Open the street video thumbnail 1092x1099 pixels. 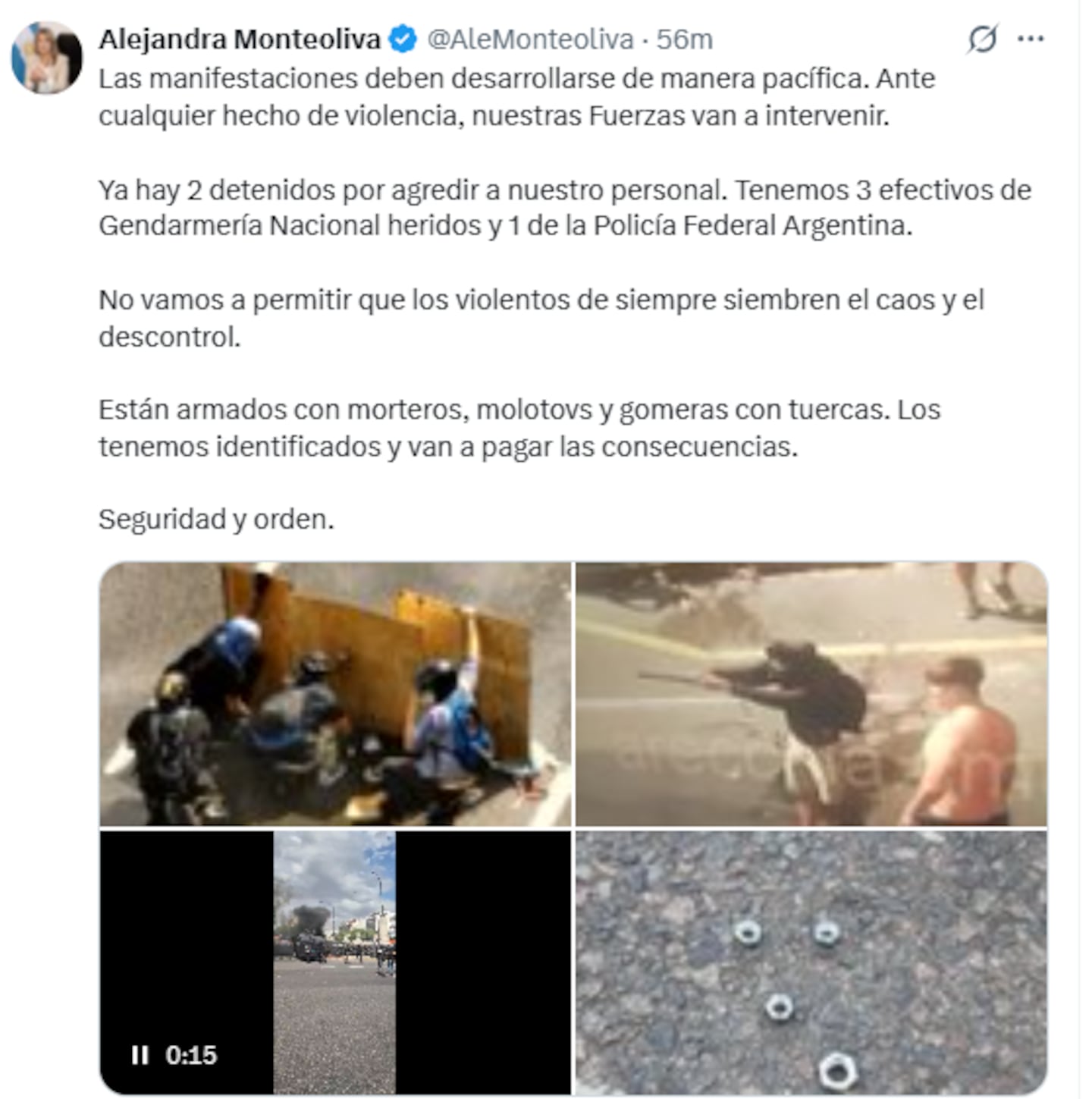pyautogui.click(x=334, y=962)
